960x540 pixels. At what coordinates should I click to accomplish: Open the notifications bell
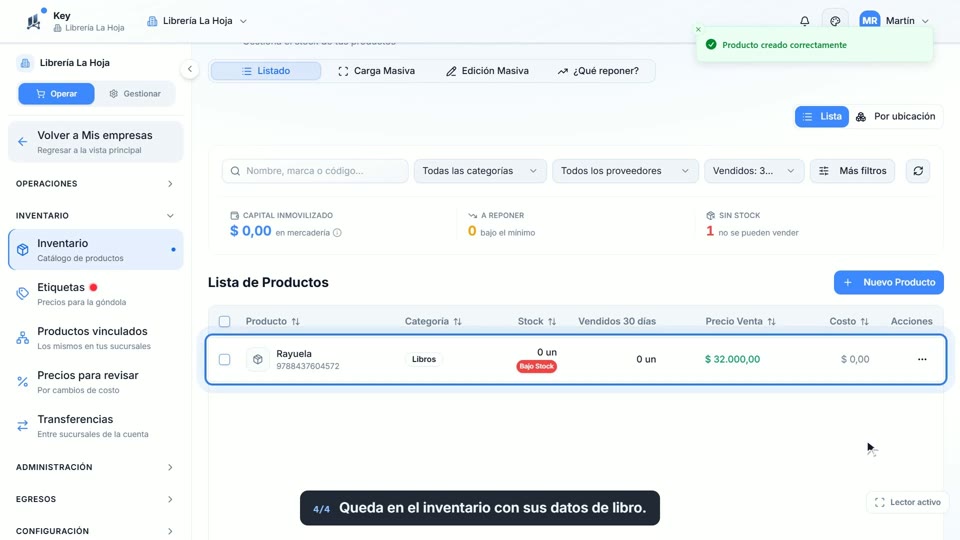(x=804, y=21)
